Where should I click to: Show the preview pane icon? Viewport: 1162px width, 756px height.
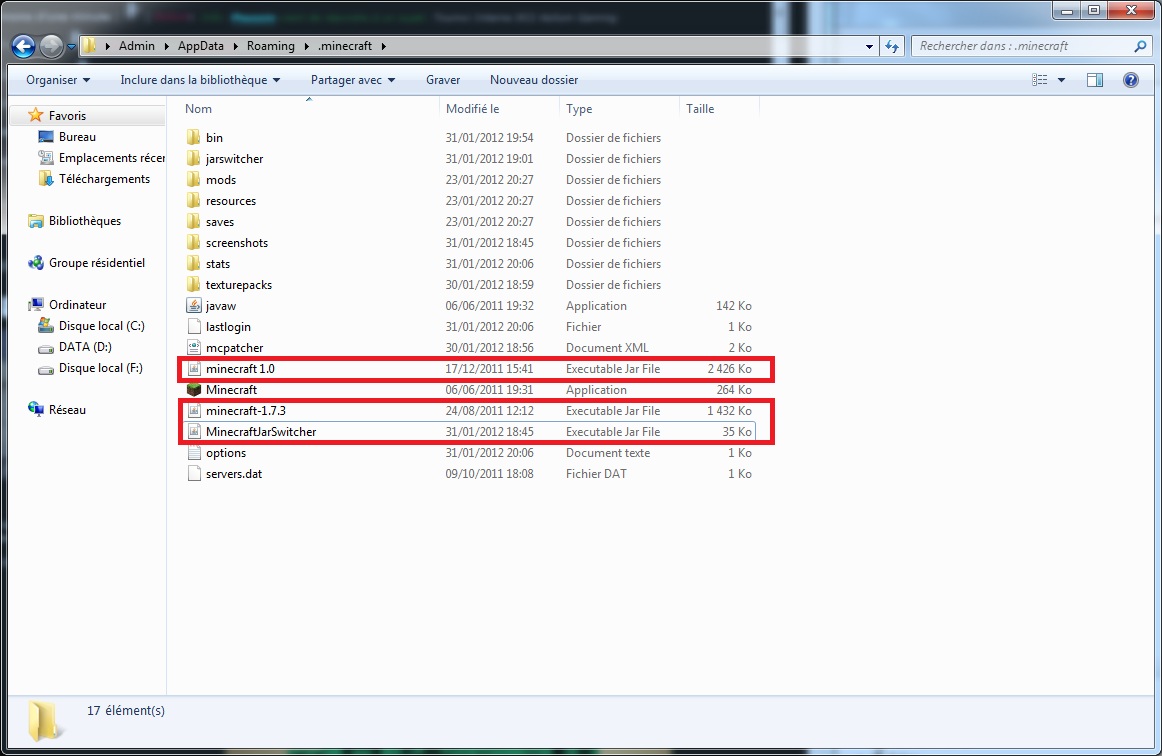click(x=1095, y=80)
